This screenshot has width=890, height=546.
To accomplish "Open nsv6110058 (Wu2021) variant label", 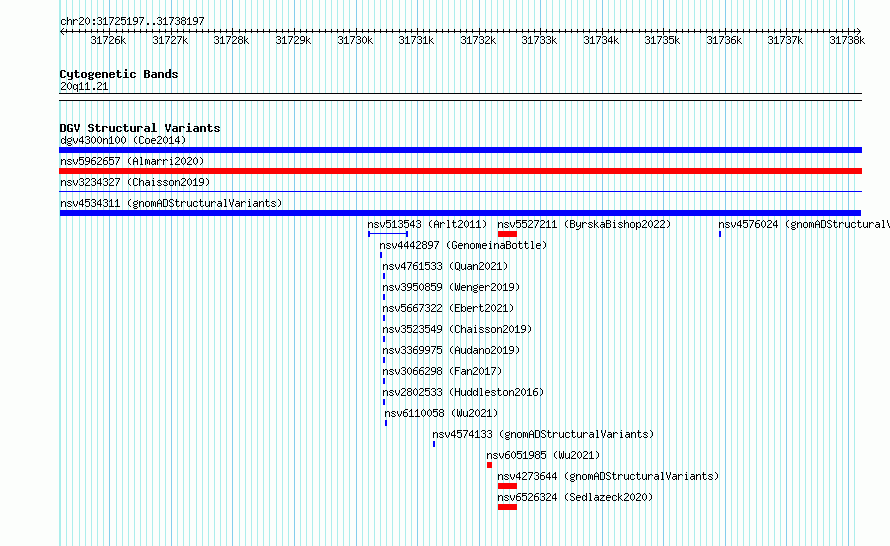I will [x=441, y=413].
